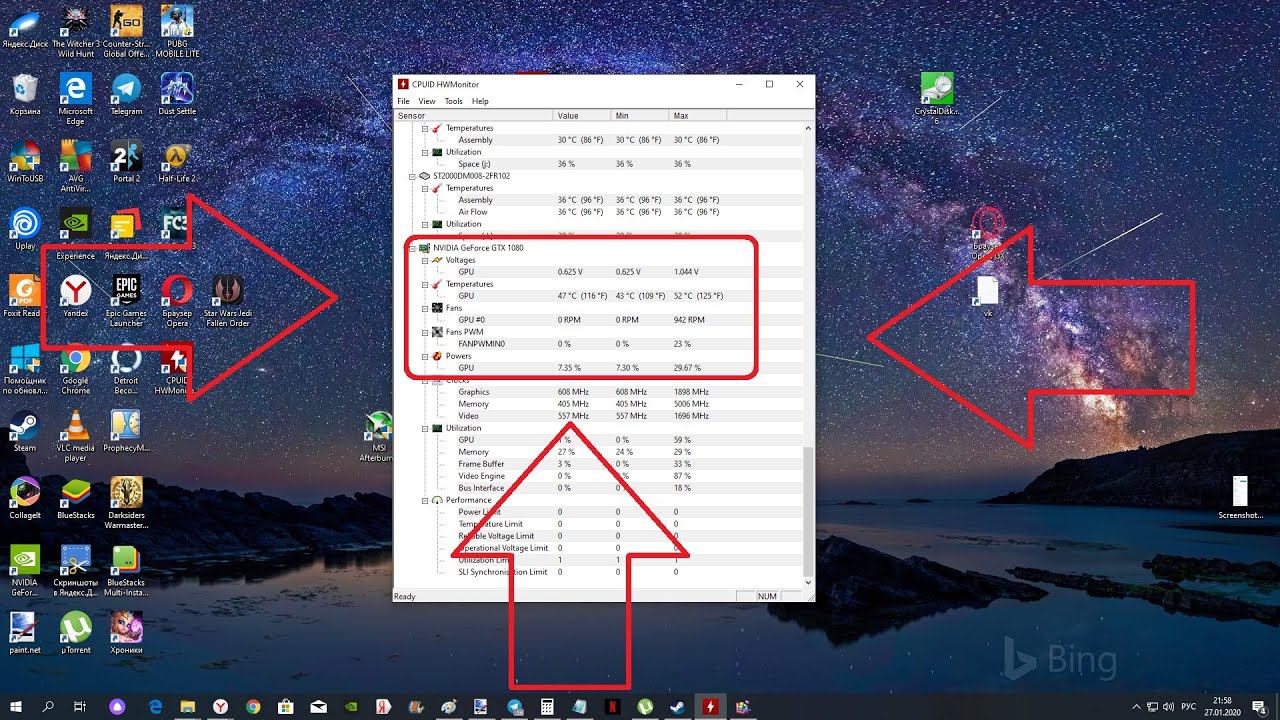Select the Detroit Become Human desktop icon
Viewport: 1280px width, 720px height.
pyautogui.click(x=126, y=369)
